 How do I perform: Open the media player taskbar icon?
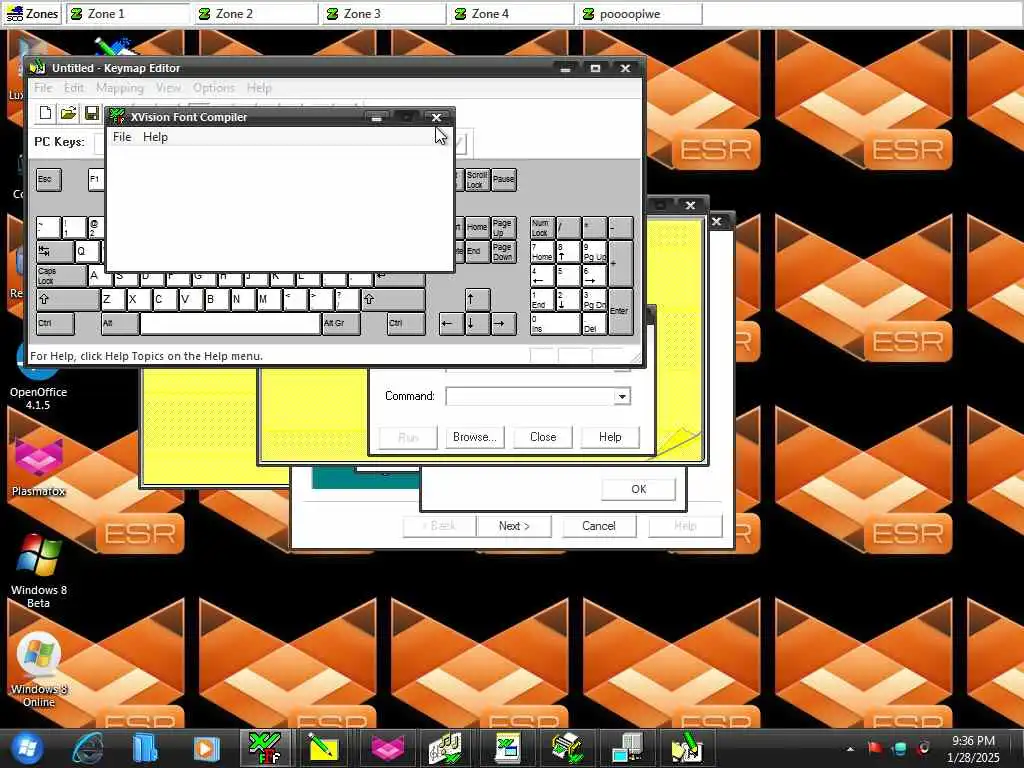(x=205, y=748)
